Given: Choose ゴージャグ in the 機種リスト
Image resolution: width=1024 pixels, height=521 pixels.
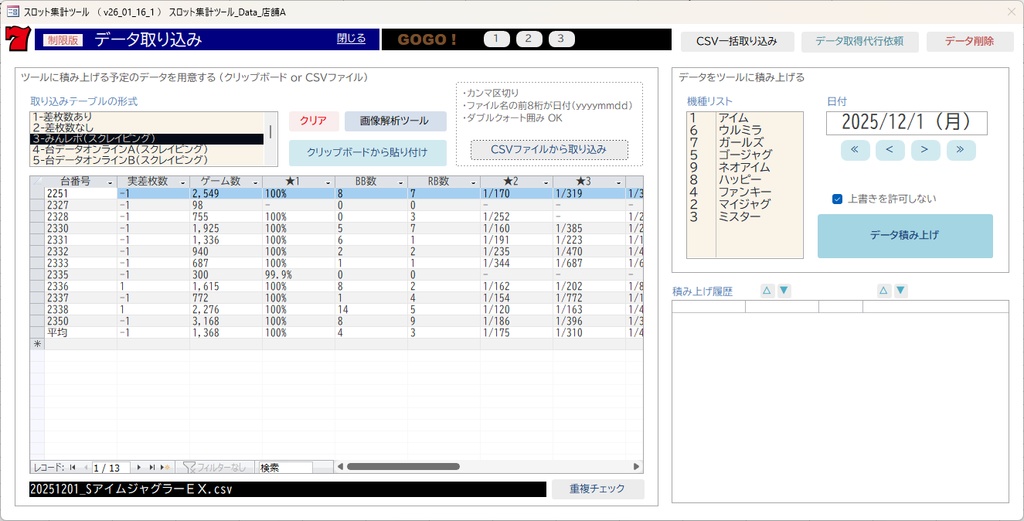Looking at the screenshot, I should (744, 155).
